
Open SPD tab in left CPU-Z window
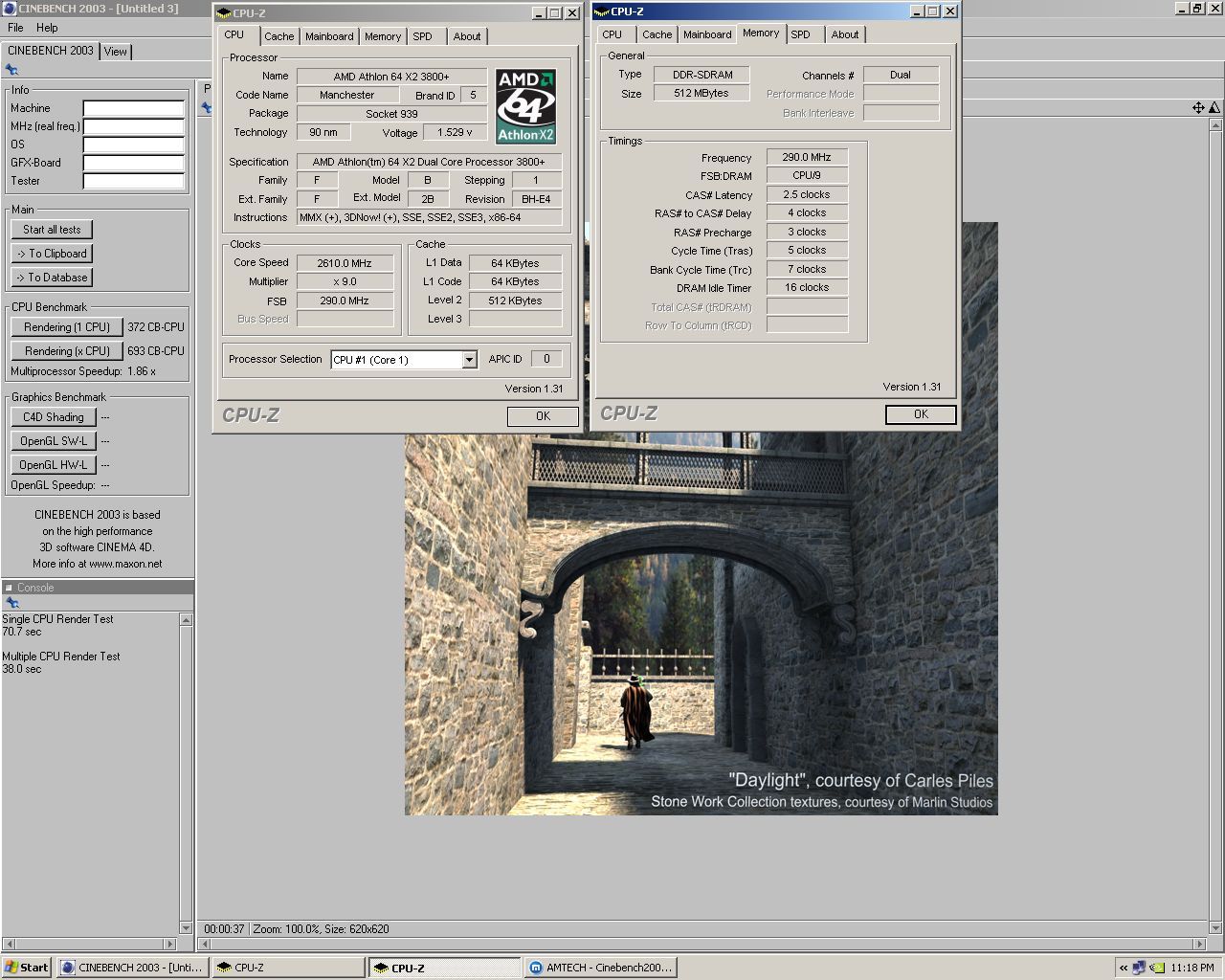[x=423, y=36]
